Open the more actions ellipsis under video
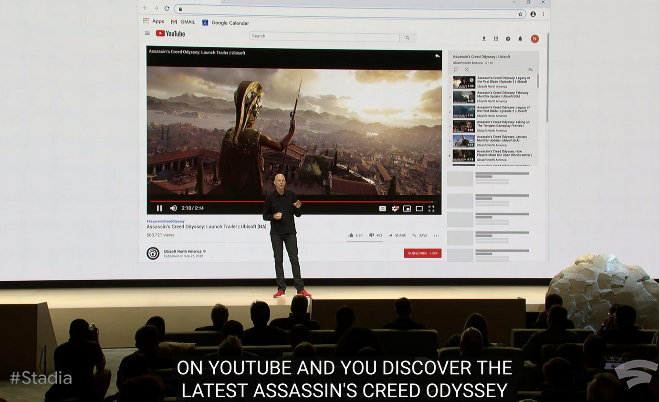The width and height of the screenshot is (659, 402). point(436,235)
